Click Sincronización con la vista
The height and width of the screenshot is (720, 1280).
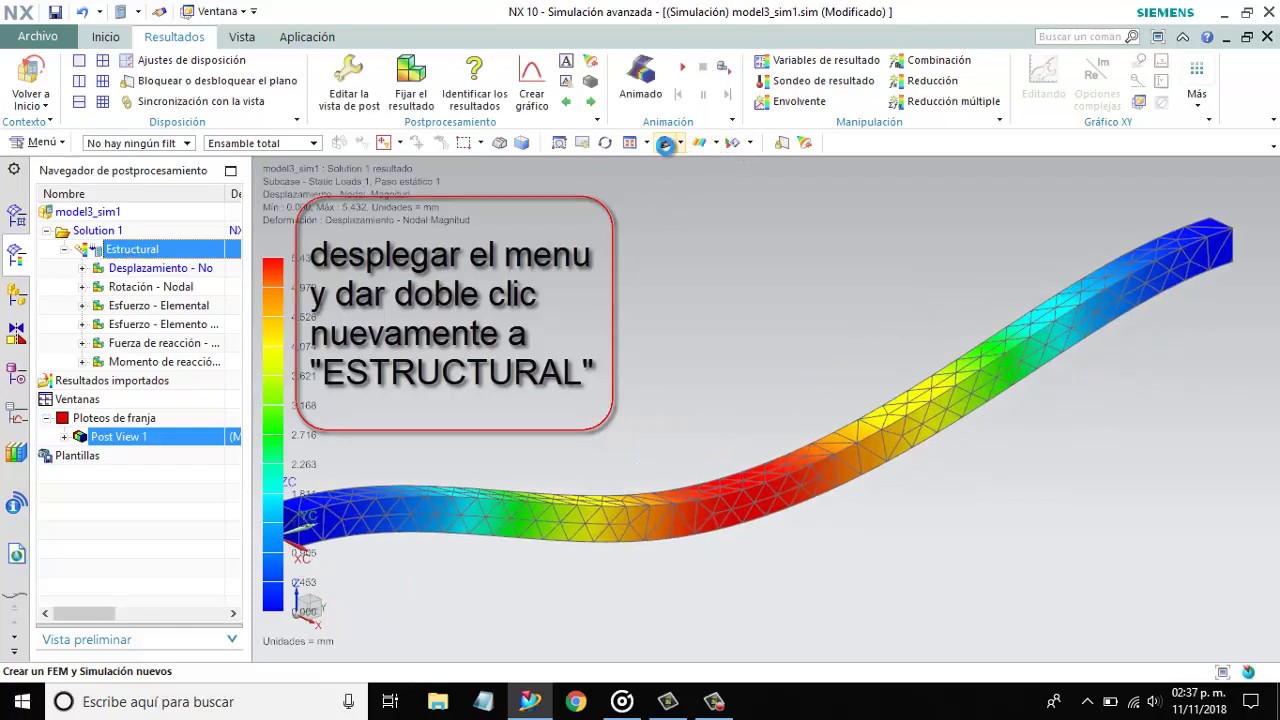point(192,101)
